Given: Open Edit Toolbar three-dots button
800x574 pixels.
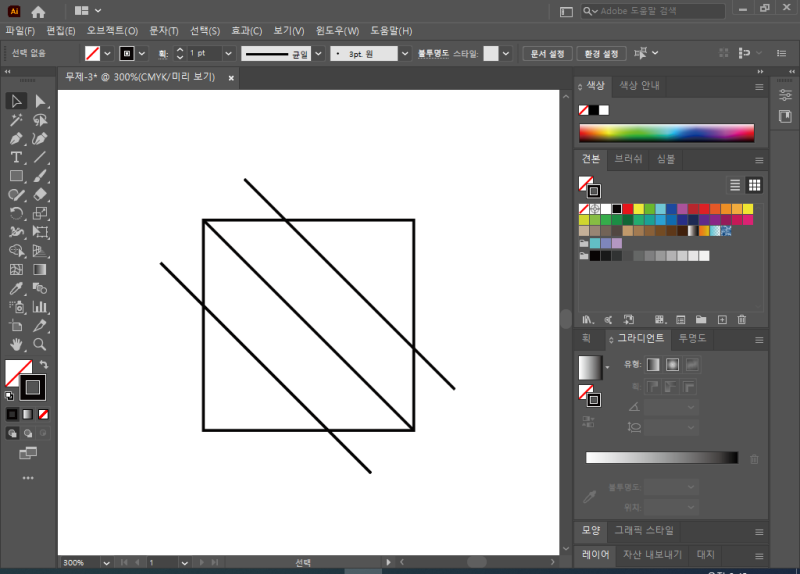Looking at the screenshot, I should click(28, 478).
